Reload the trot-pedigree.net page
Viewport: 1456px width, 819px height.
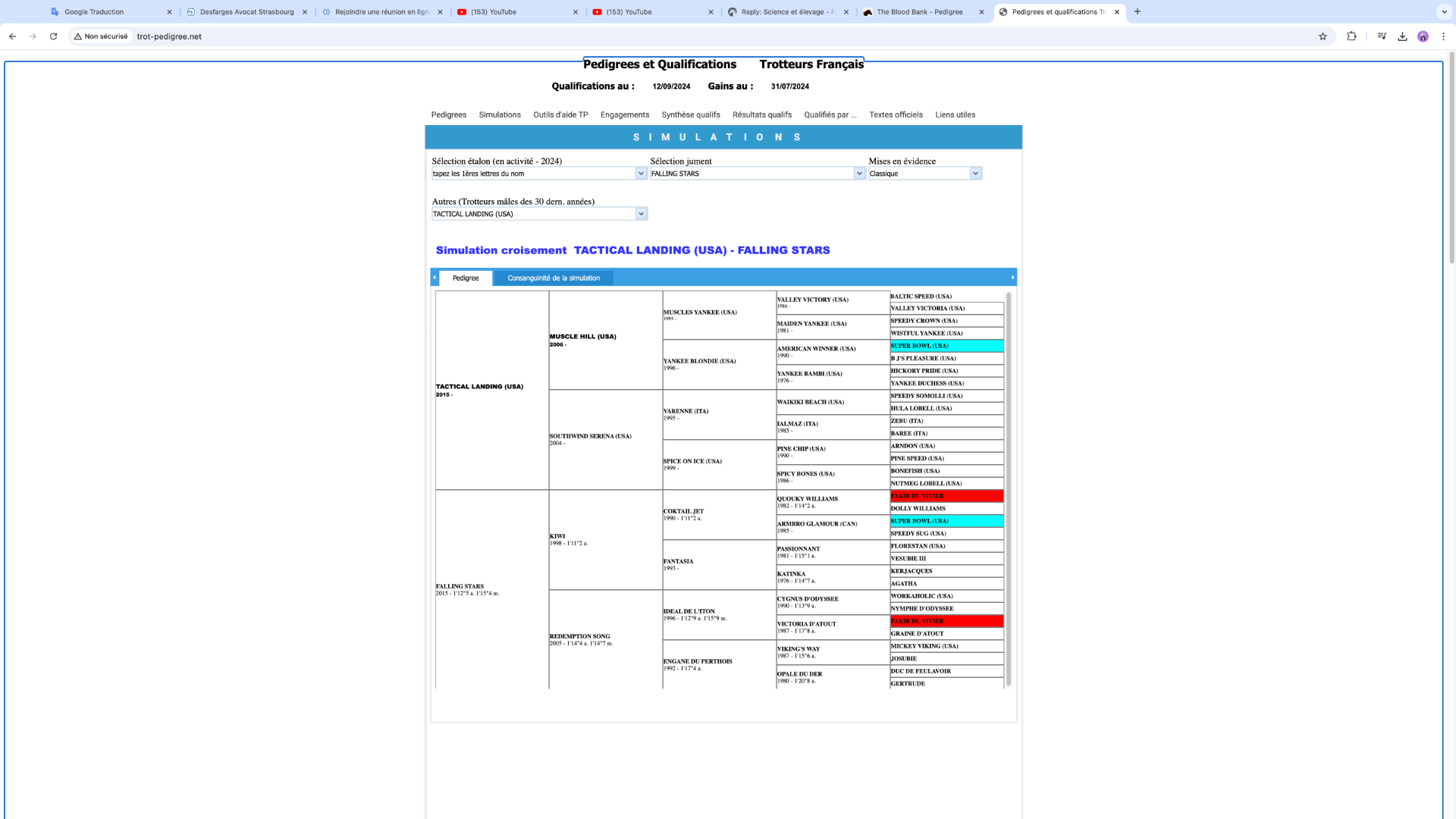(x=53, y=36)
